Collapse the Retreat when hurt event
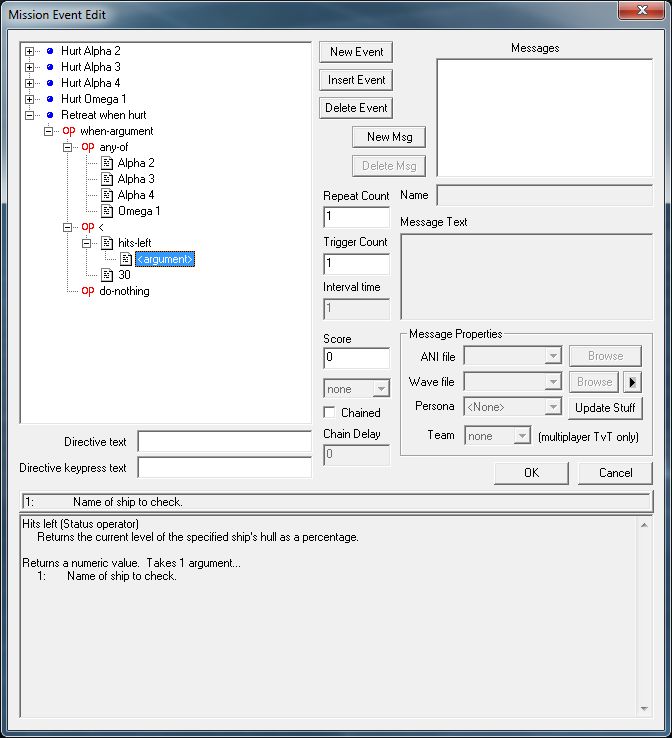 click(x=30, y=115)
